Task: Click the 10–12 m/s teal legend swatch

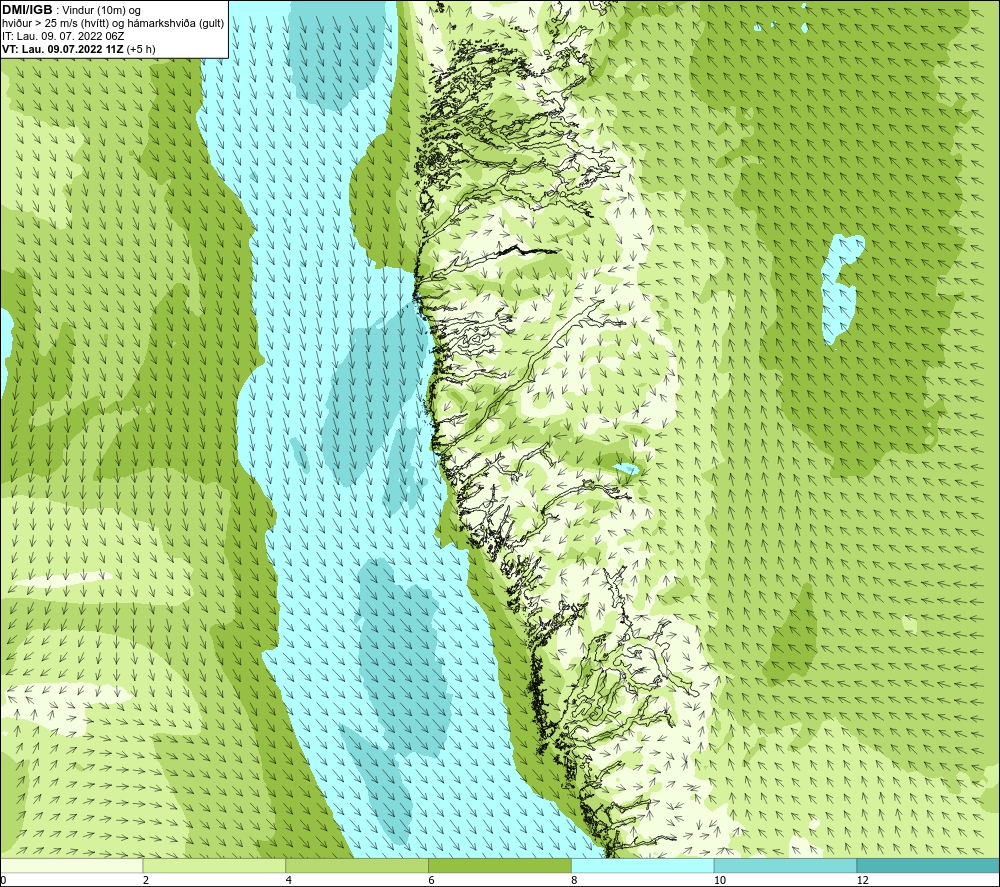Action: (x=786, y=866)
